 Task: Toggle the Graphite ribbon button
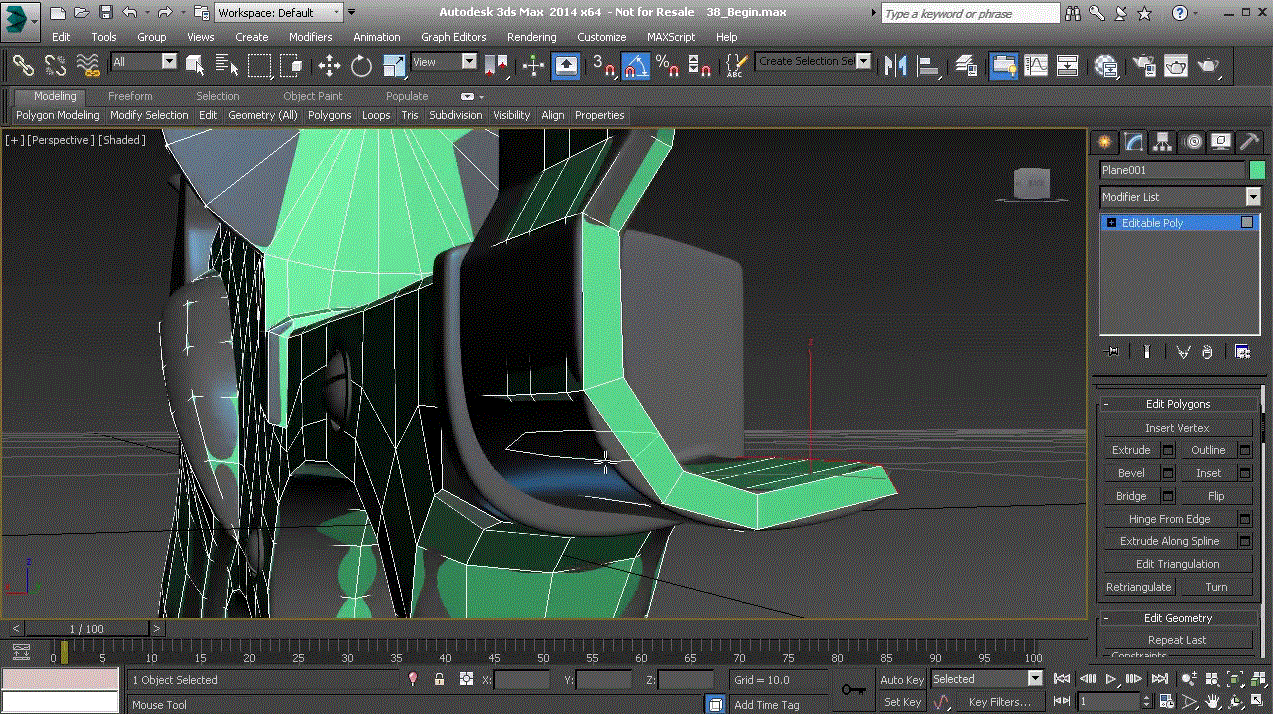pyautogui.click(x=1004, y=66)
